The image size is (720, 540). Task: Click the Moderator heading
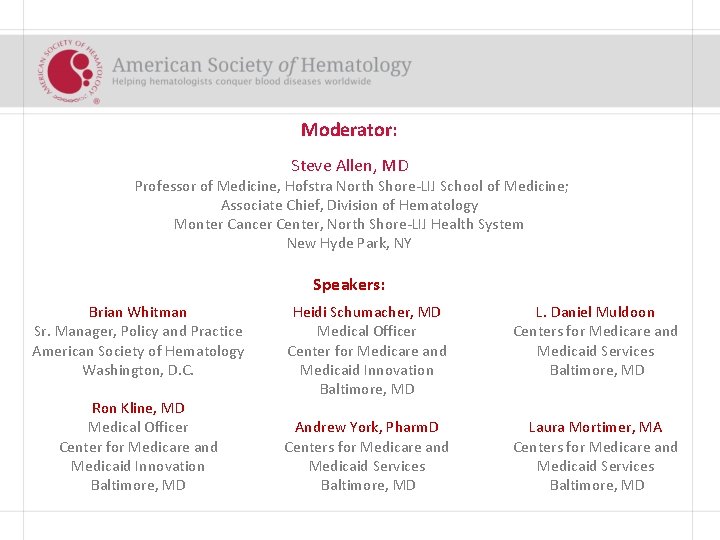[x=349, y=130]
